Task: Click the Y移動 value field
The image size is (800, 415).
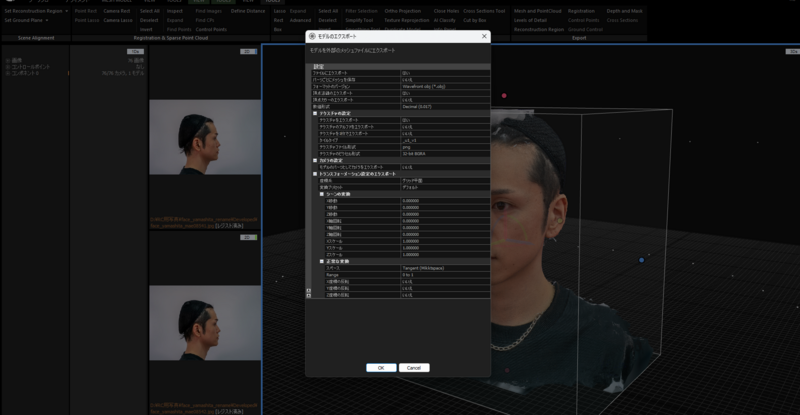Action: 445,208
